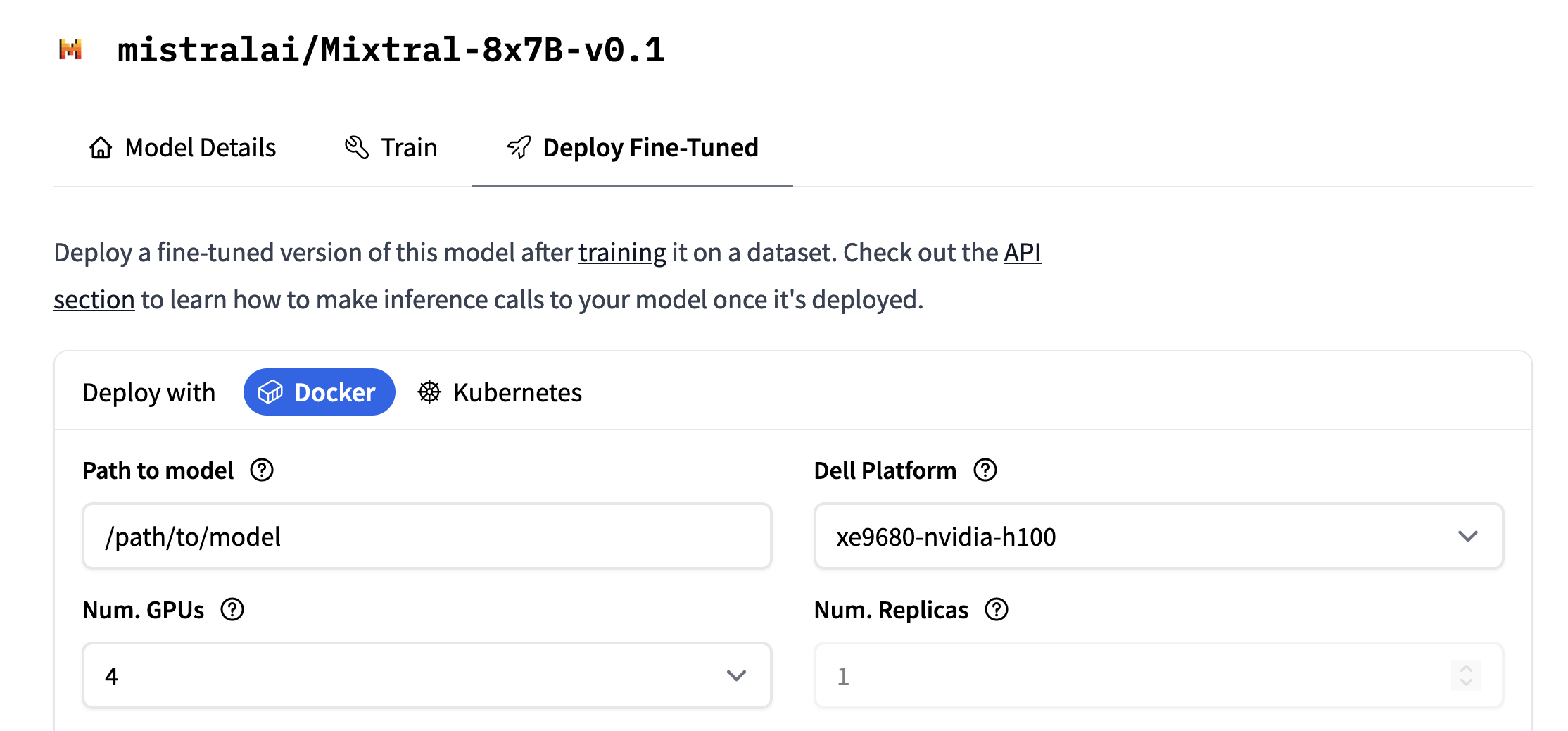Screen dimensions: 1568x731
Task: Click the Mistral AI logo icon
Action: pos(70,50)
